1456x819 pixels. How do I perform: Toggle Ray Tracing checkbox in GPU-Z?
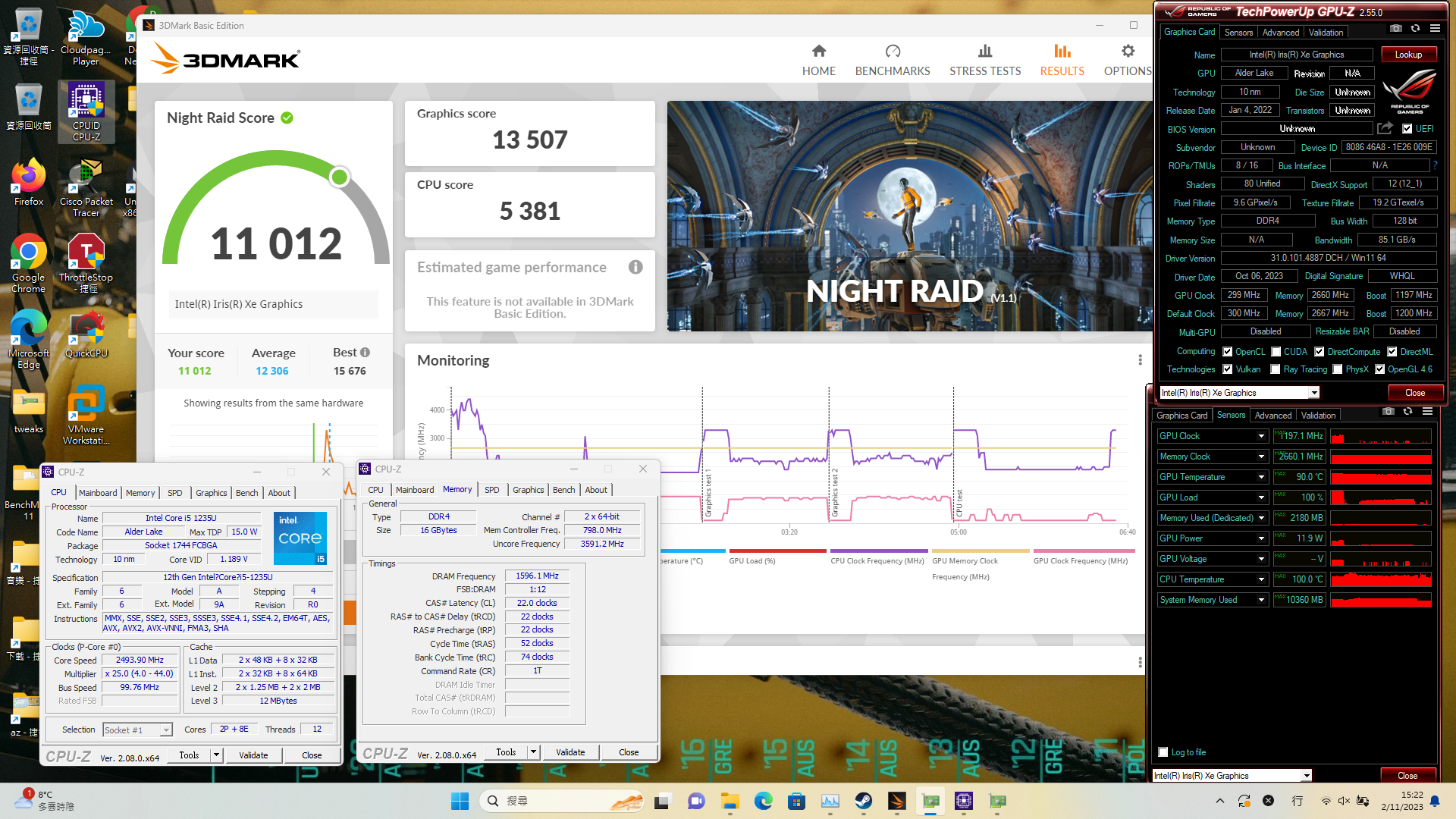1276,369
